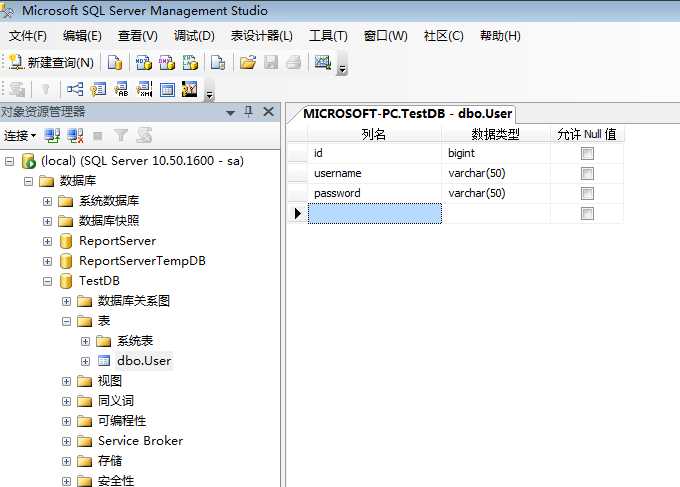The image size is (680, 487).
Task: Click the SQL Server Compact Query icon
Action: coord(218,63)
